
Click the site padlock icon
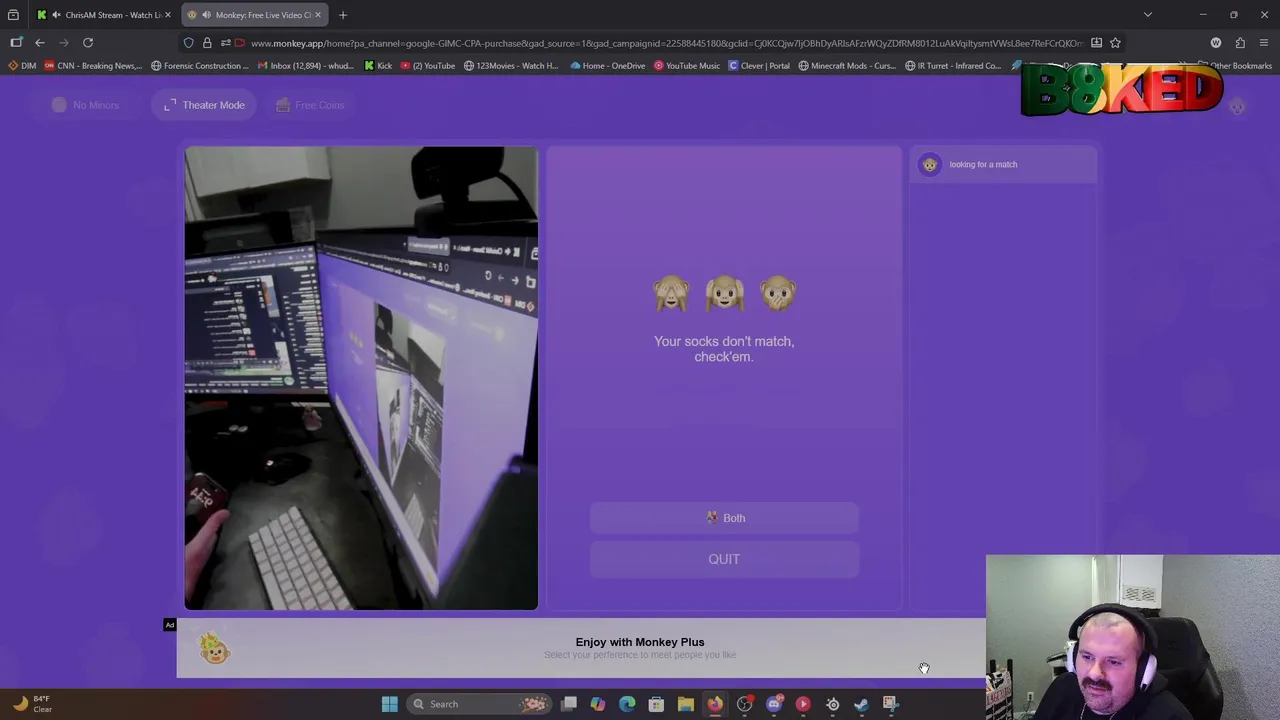pyautogui.click(x=207, y=43)
